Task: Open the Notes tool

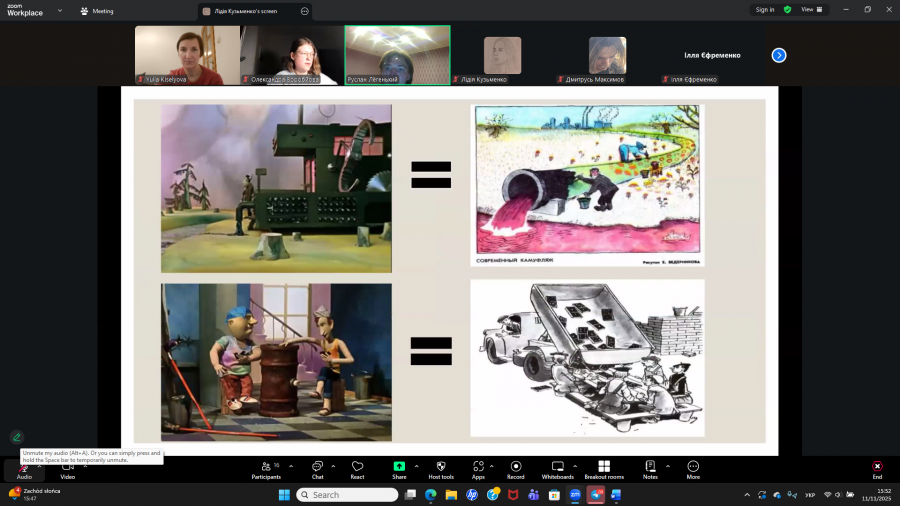Action: [x=650, y=470]
